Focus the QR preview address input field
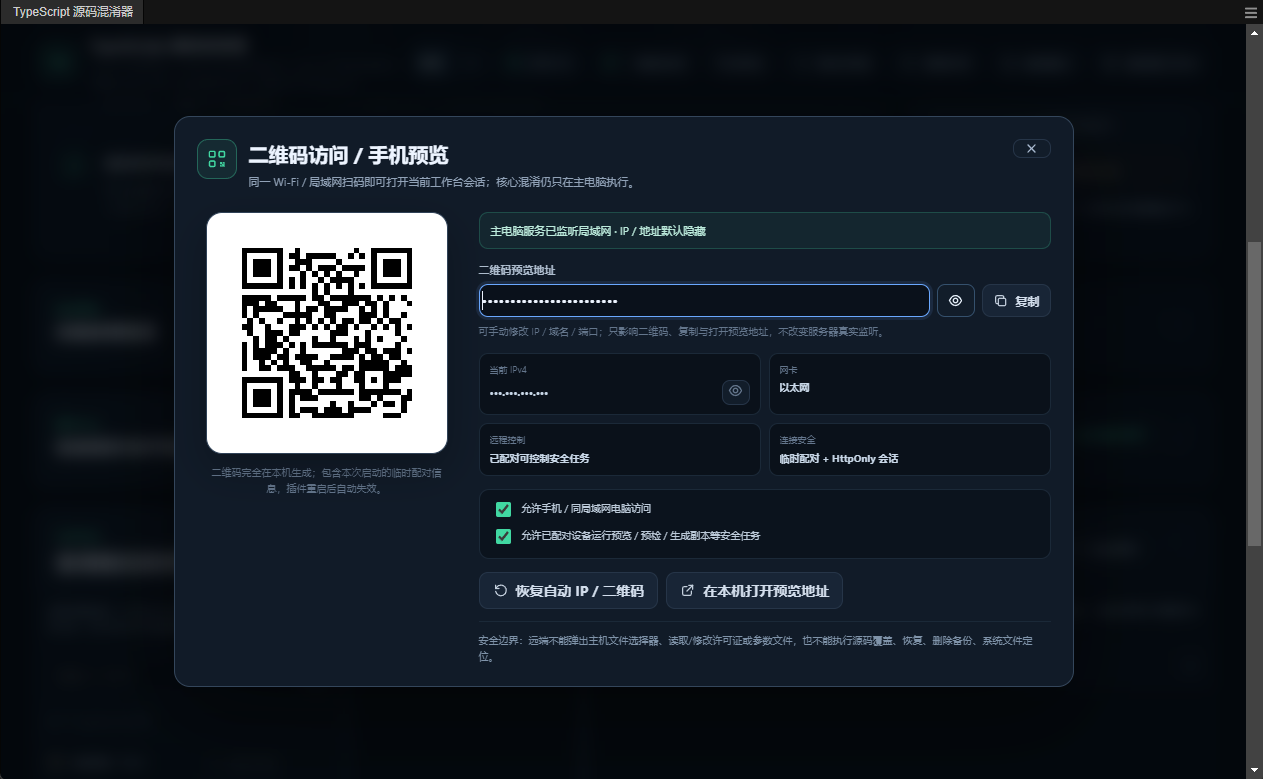Screen dimensions: 1263x779 pyautogui.click(x=704, y=301)
